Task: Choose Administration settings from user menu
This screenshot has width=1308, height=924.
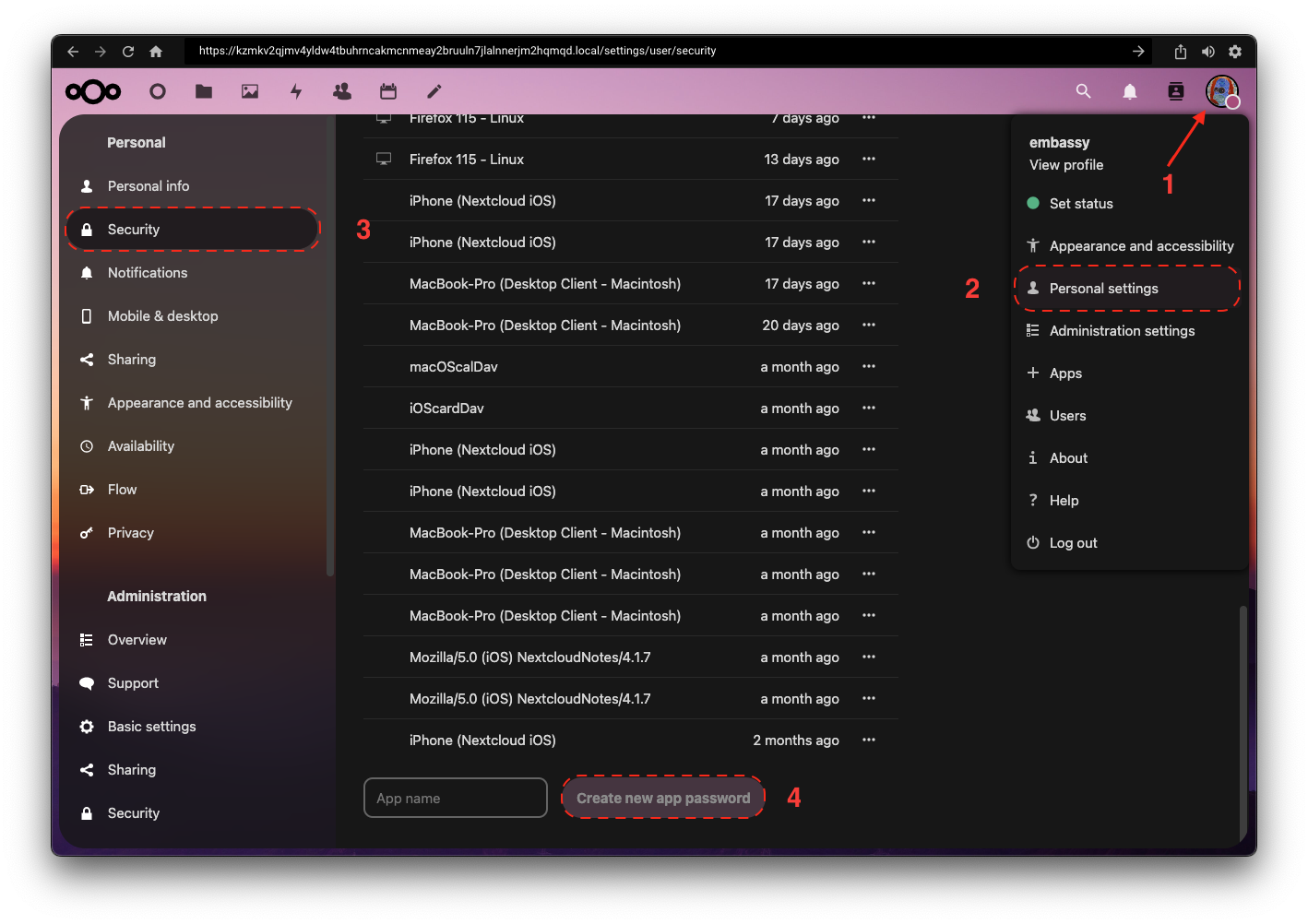Action: click(x=1122, y=331)
